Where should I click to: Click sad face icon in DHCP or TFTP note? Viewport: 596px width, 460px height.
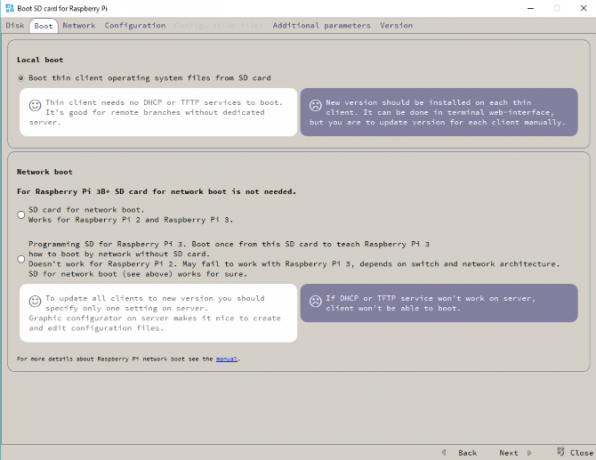click(315, 301)
